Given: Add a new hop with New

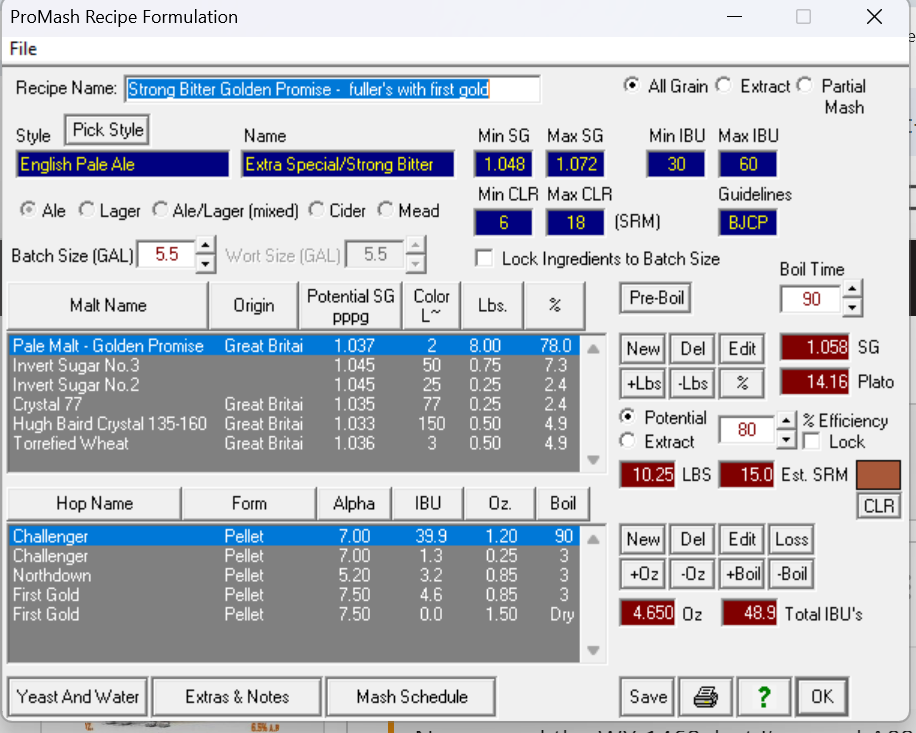Looking at the screenshot, I should tap(643, 539).
